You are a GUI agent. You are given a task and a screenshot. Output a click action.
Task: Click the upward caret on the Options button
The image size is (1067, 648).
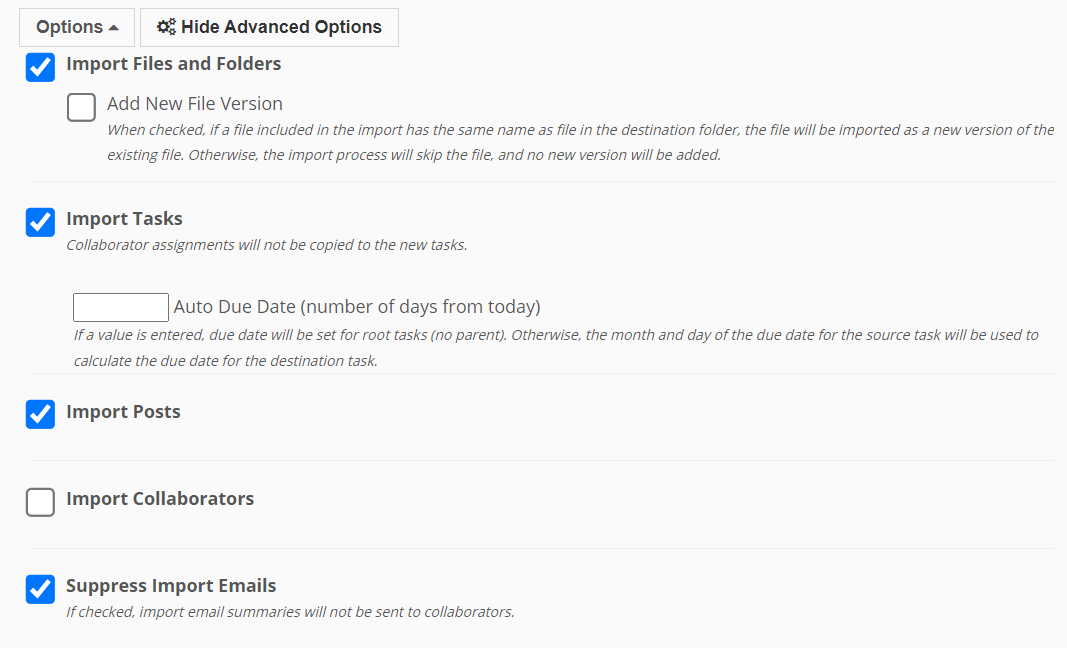tap(115, 27)
